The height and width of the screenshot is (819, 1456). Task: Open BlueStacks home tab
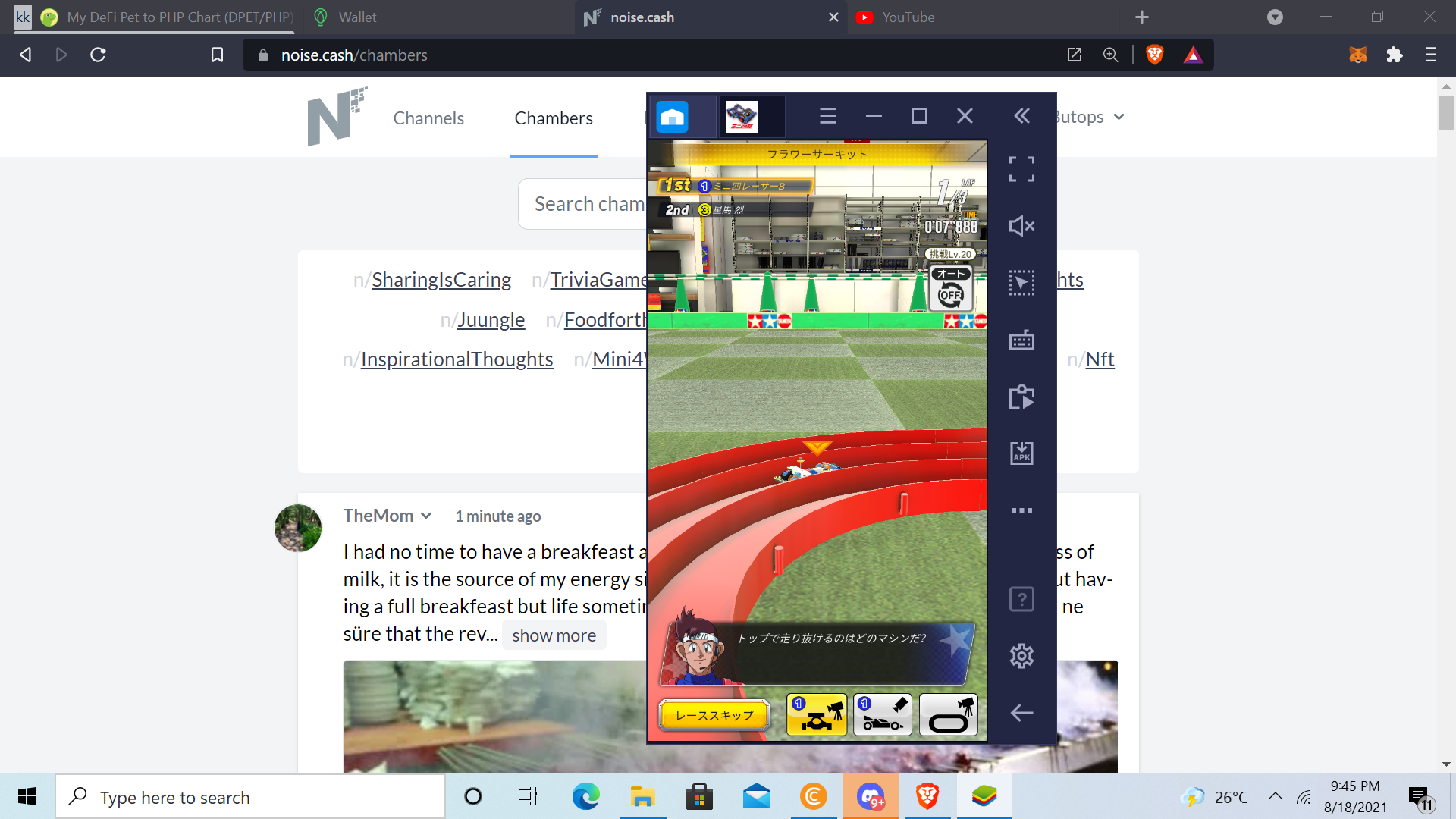tap(673, 117)
